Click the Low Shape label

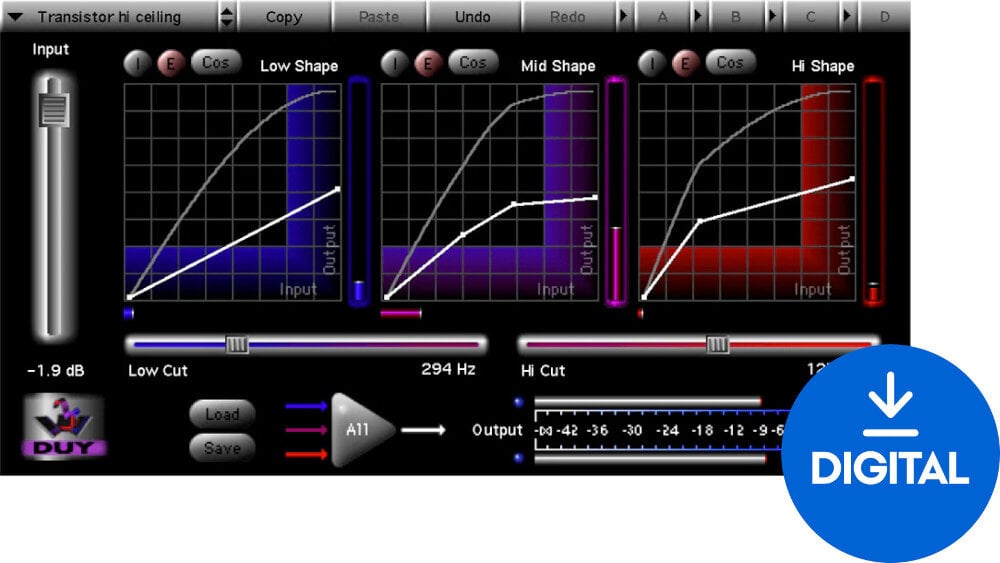click(299, 66)
